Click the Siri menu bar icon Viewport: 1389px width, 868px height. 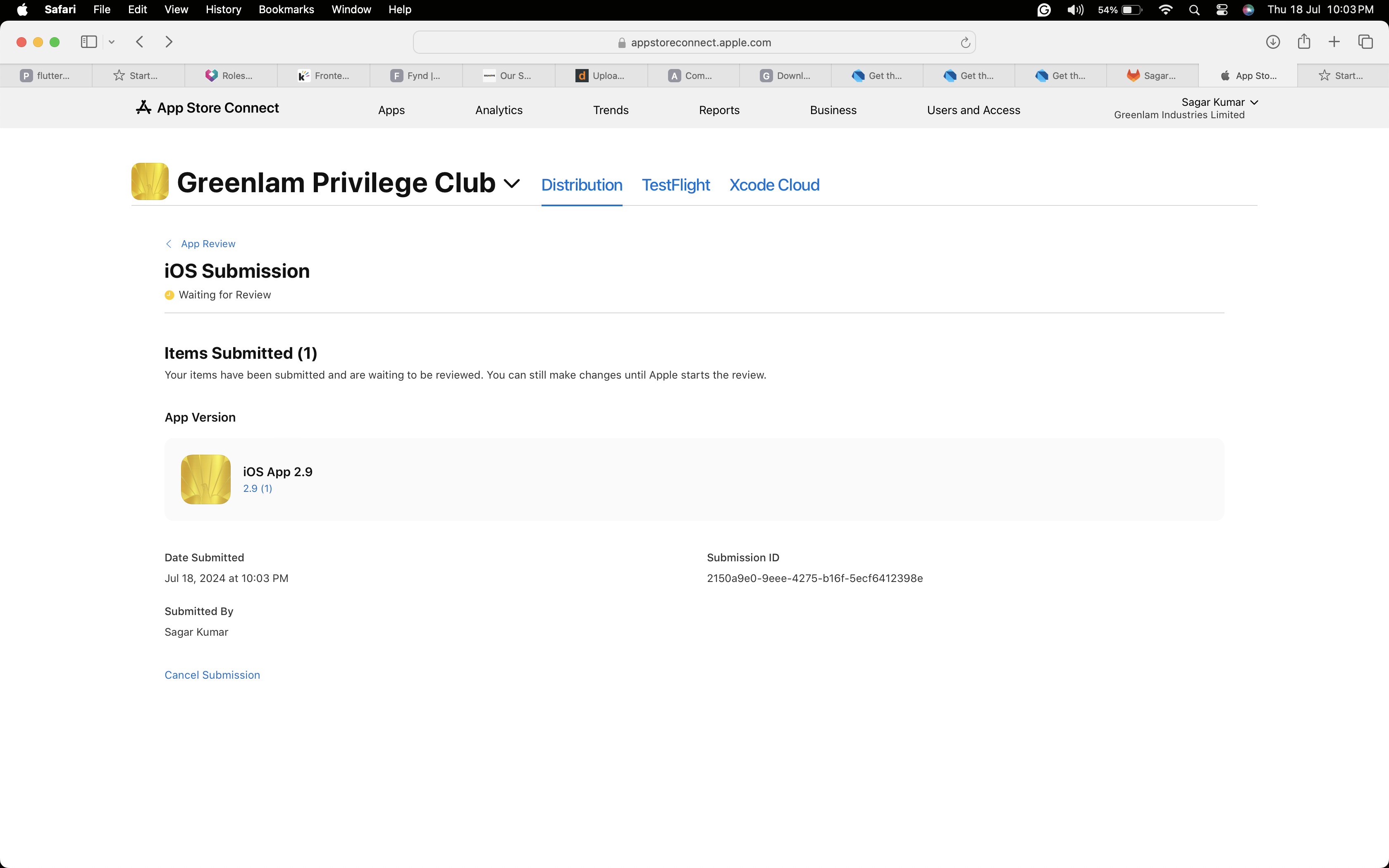[1248, 10]
